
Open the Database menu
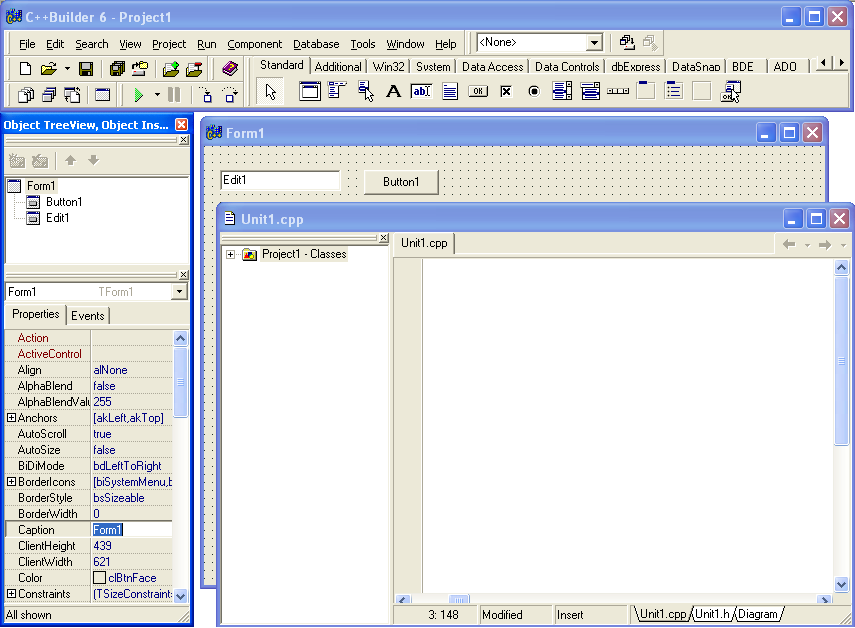(x=316, y=44)
